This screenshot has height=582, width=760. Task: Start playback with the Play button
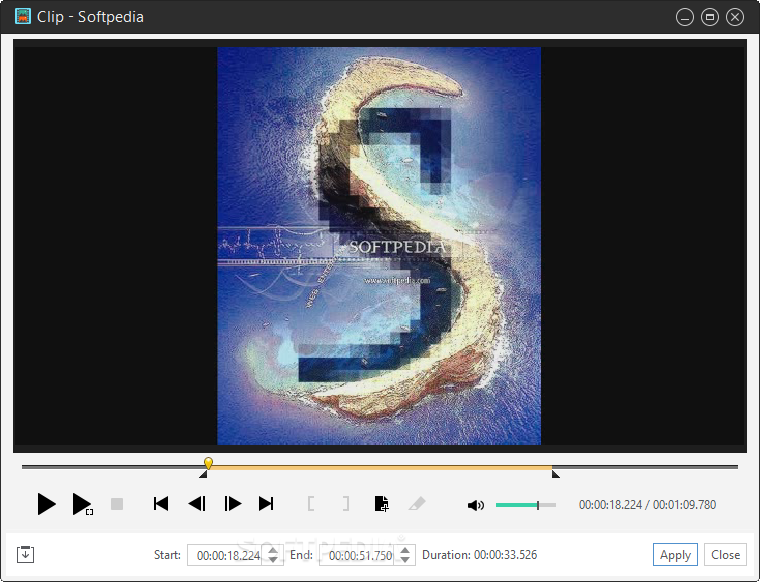coord(47,504)
